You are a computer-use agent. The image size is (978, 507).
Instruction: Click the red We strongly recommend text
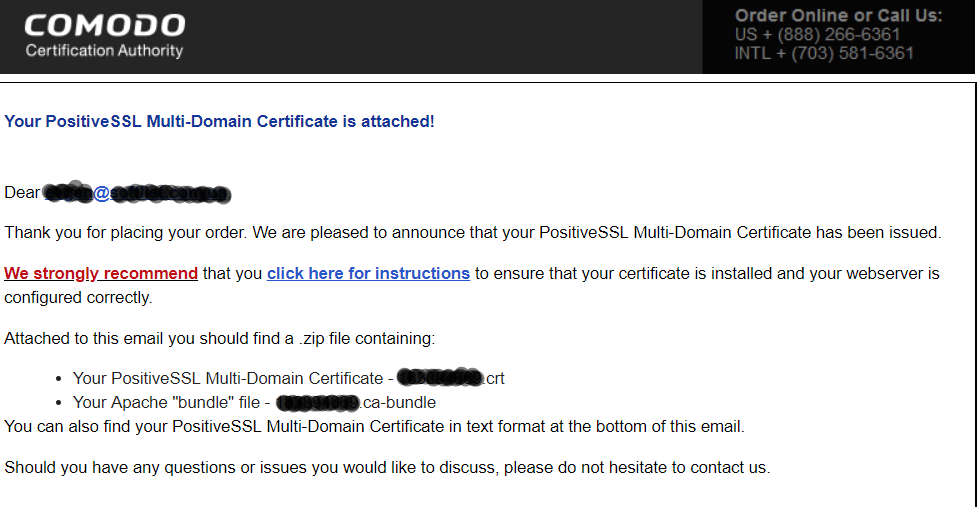101,273
